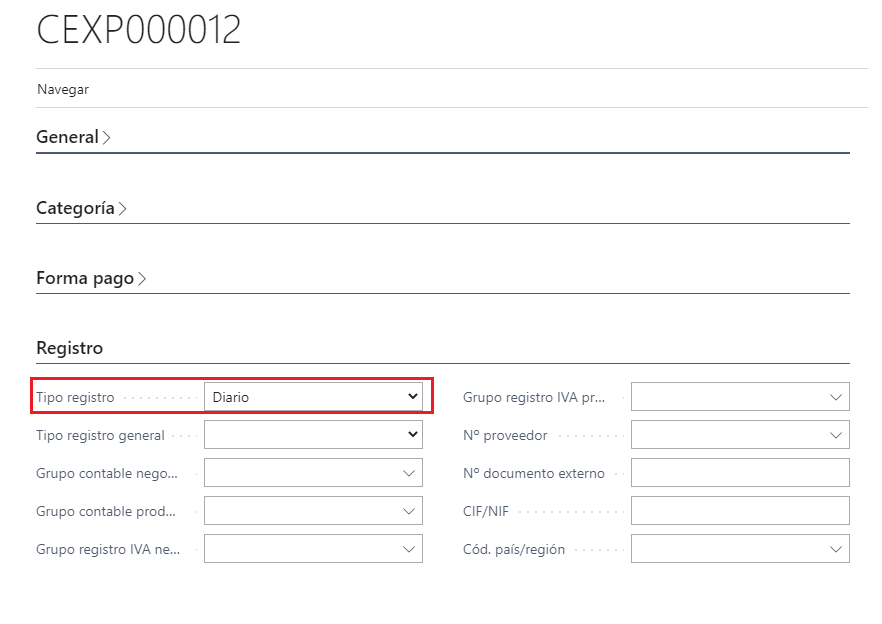The height and width of the screenshot is (624, 882).
Task: Click the Grupo registro IVA producto dropdown arrow
Action: click(836, 397)
